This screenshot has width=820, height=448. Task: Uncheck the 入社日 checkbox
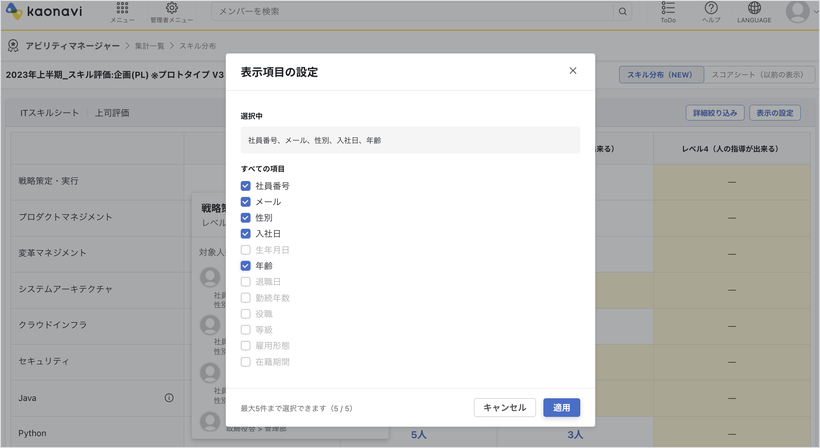(x=245, y=234)
